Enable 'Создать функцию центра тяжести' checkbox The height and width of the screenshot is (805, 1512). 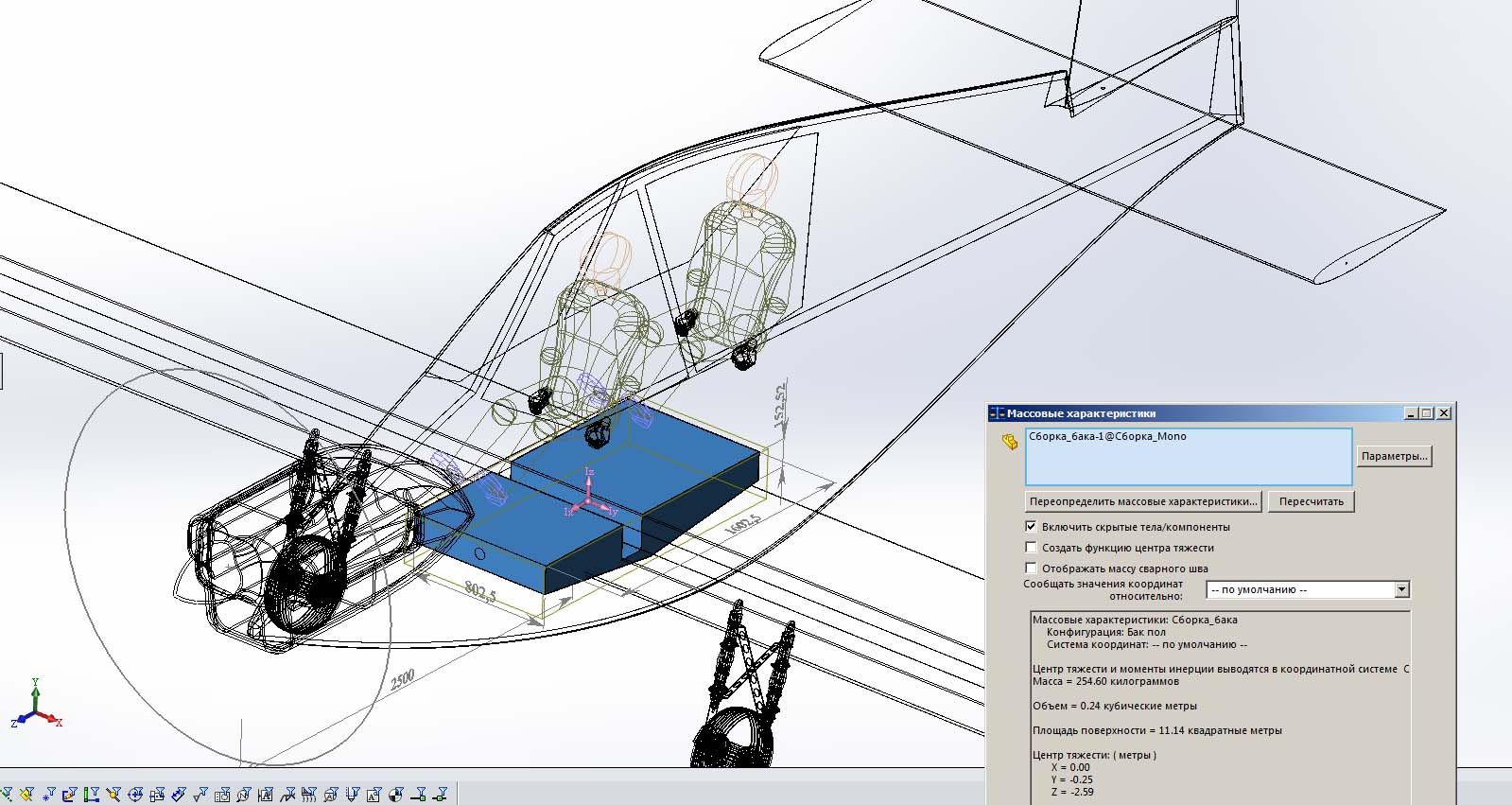point(1031,547)
